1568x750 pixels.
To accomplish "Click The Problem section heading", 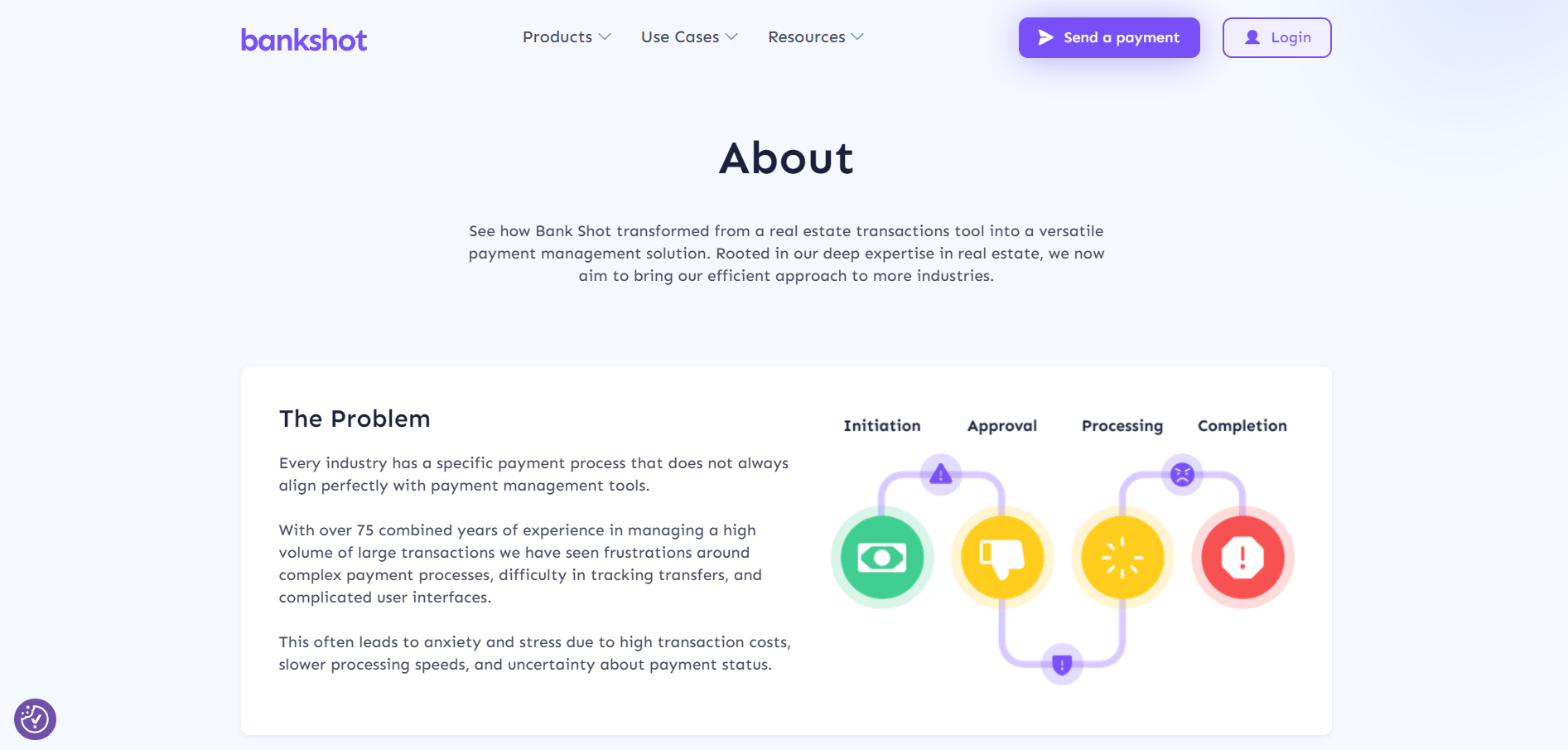I will [x=355, y=419].
